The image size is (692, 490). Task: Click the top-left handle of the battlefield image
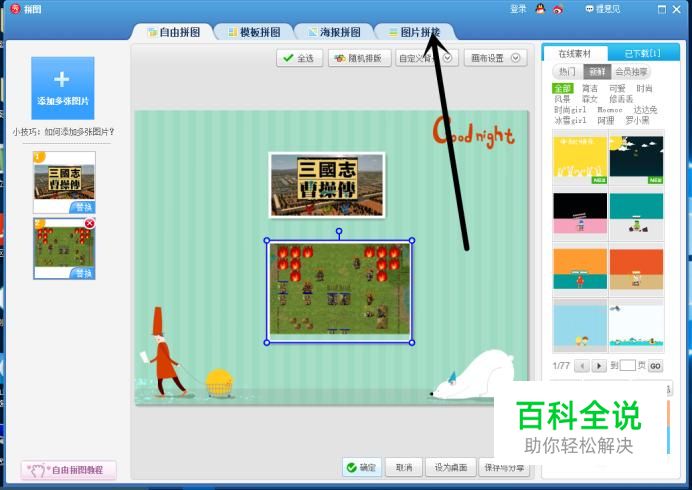(267, 241)
